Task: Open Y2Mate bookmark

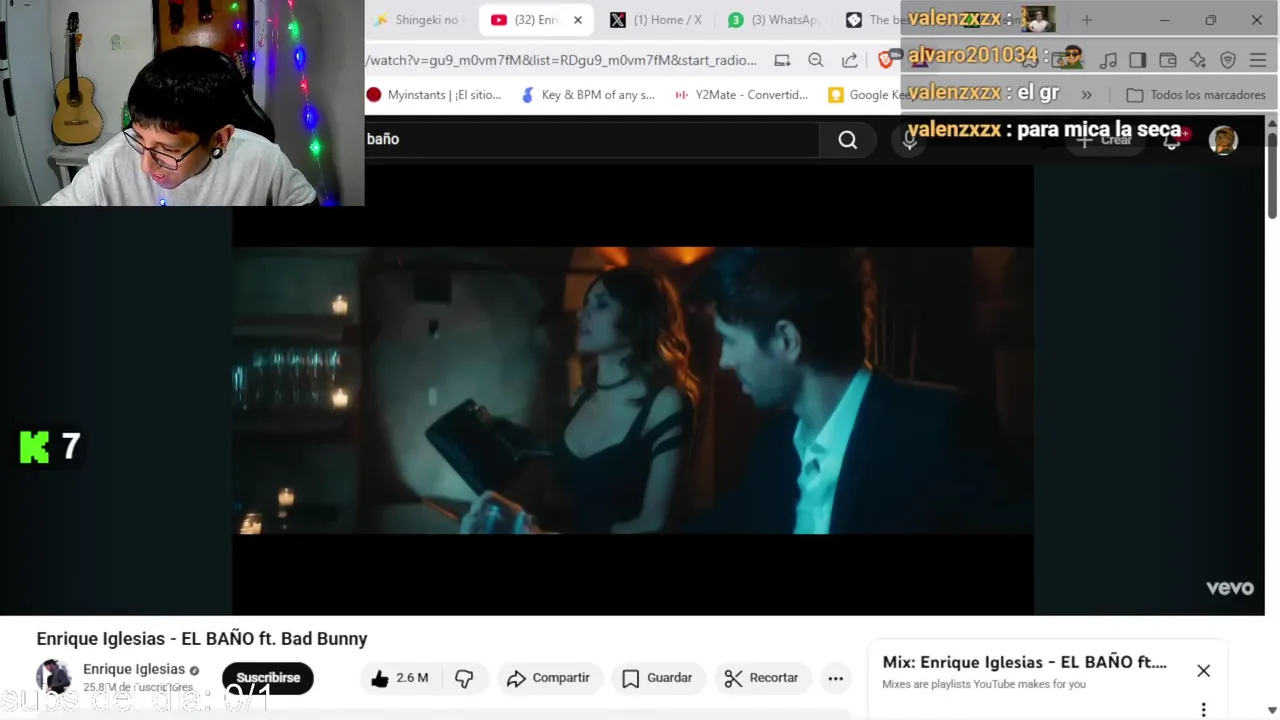Action: (x=741, y=95)
